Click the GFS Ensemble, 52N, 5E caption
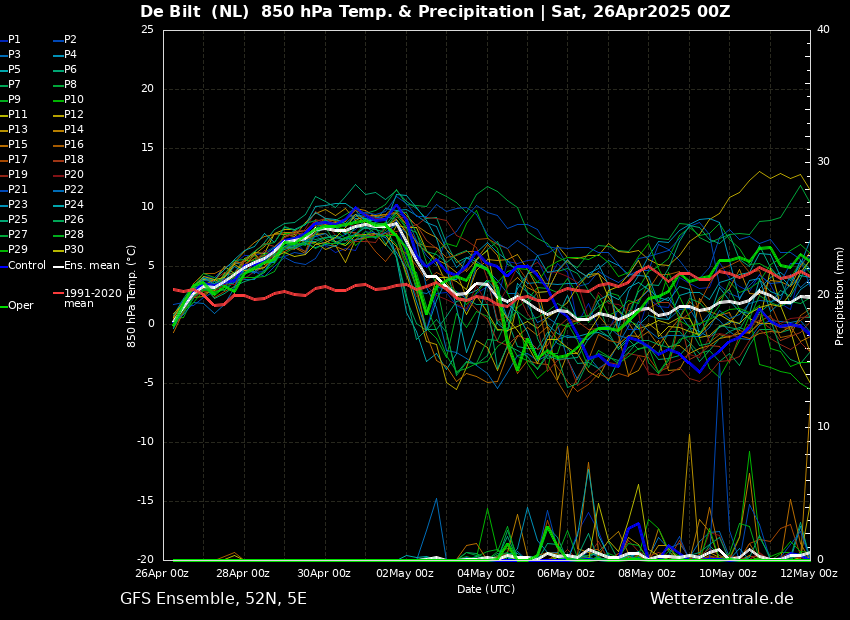 click(x=214, y=599)
